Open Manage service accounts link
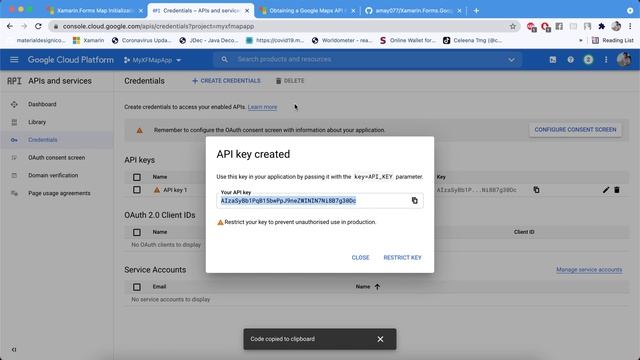 tap(589, 270)
